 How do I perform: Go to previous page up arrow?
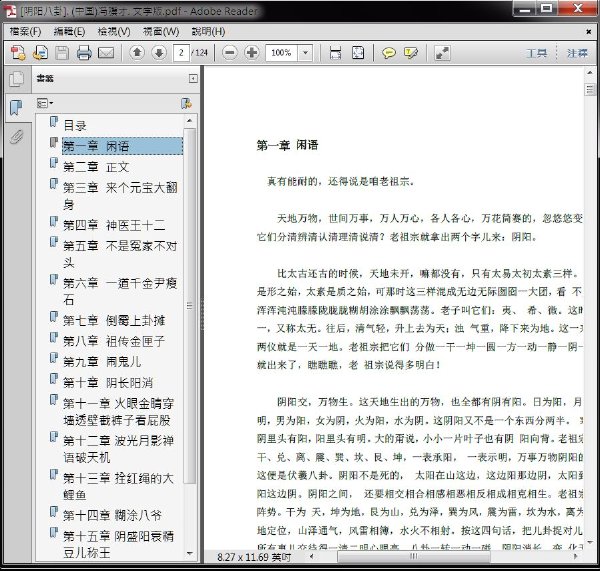[137, 52]
